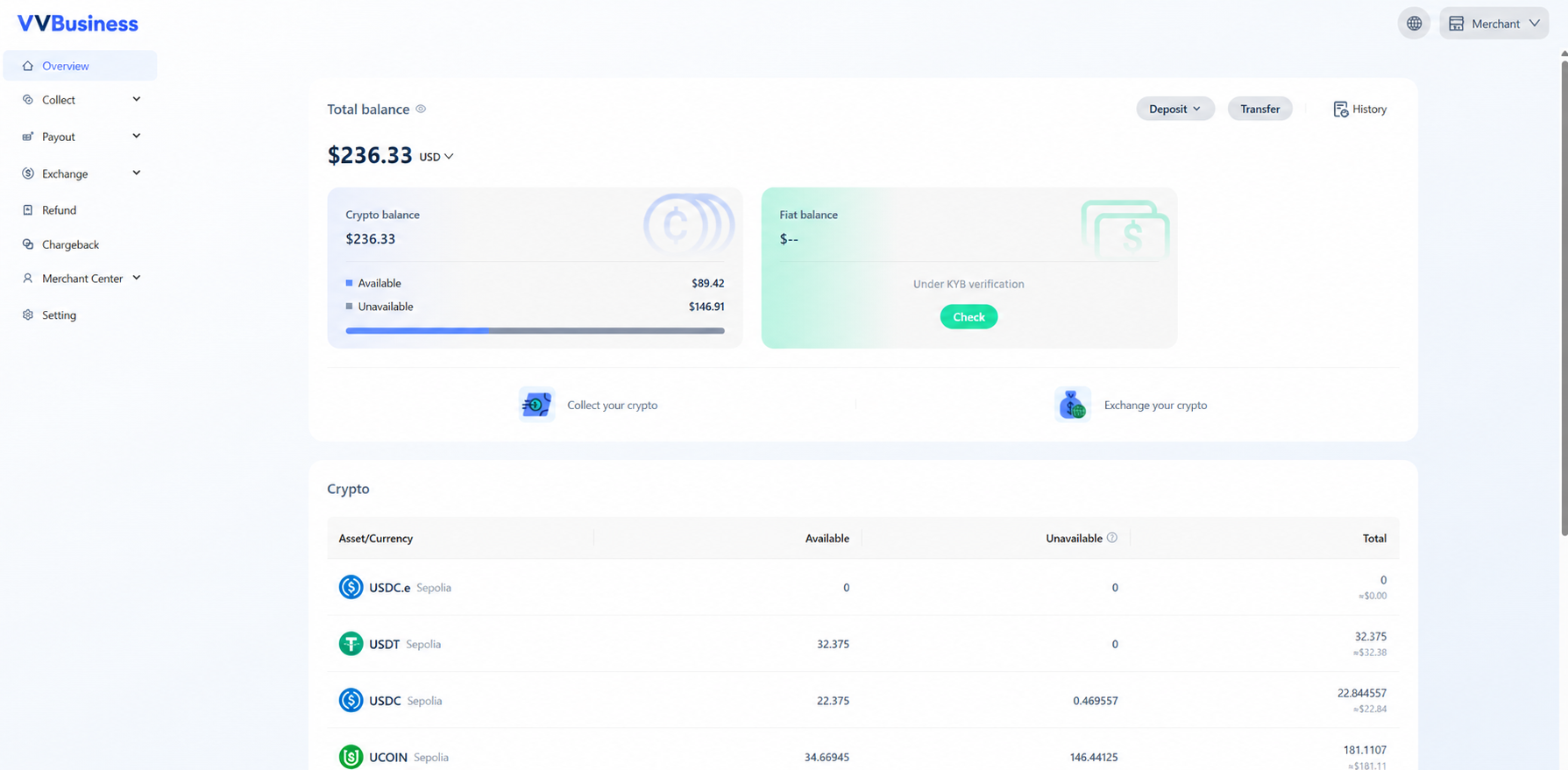
Task: Click the crypto balance progress bar
Action: [535, 331]
